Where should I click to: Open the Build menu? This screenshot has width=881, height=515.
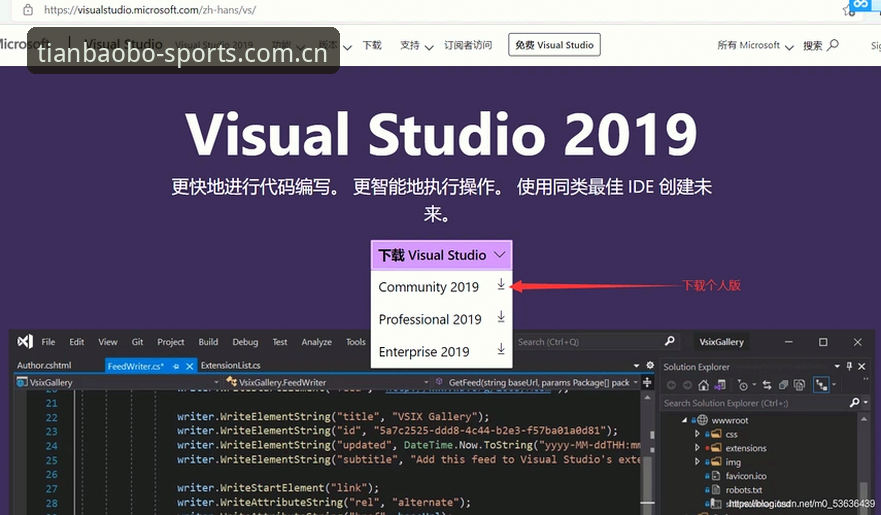[x=208, y=341]
